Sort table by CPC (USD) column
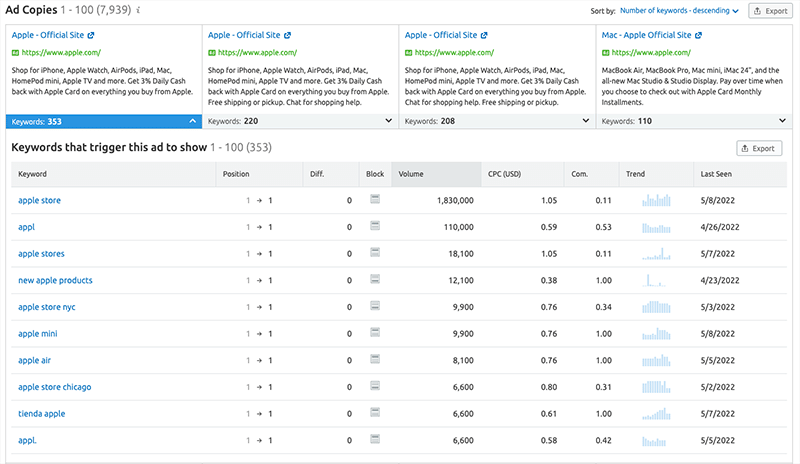Viewport: 800px width, 464px height. point(522,174)
